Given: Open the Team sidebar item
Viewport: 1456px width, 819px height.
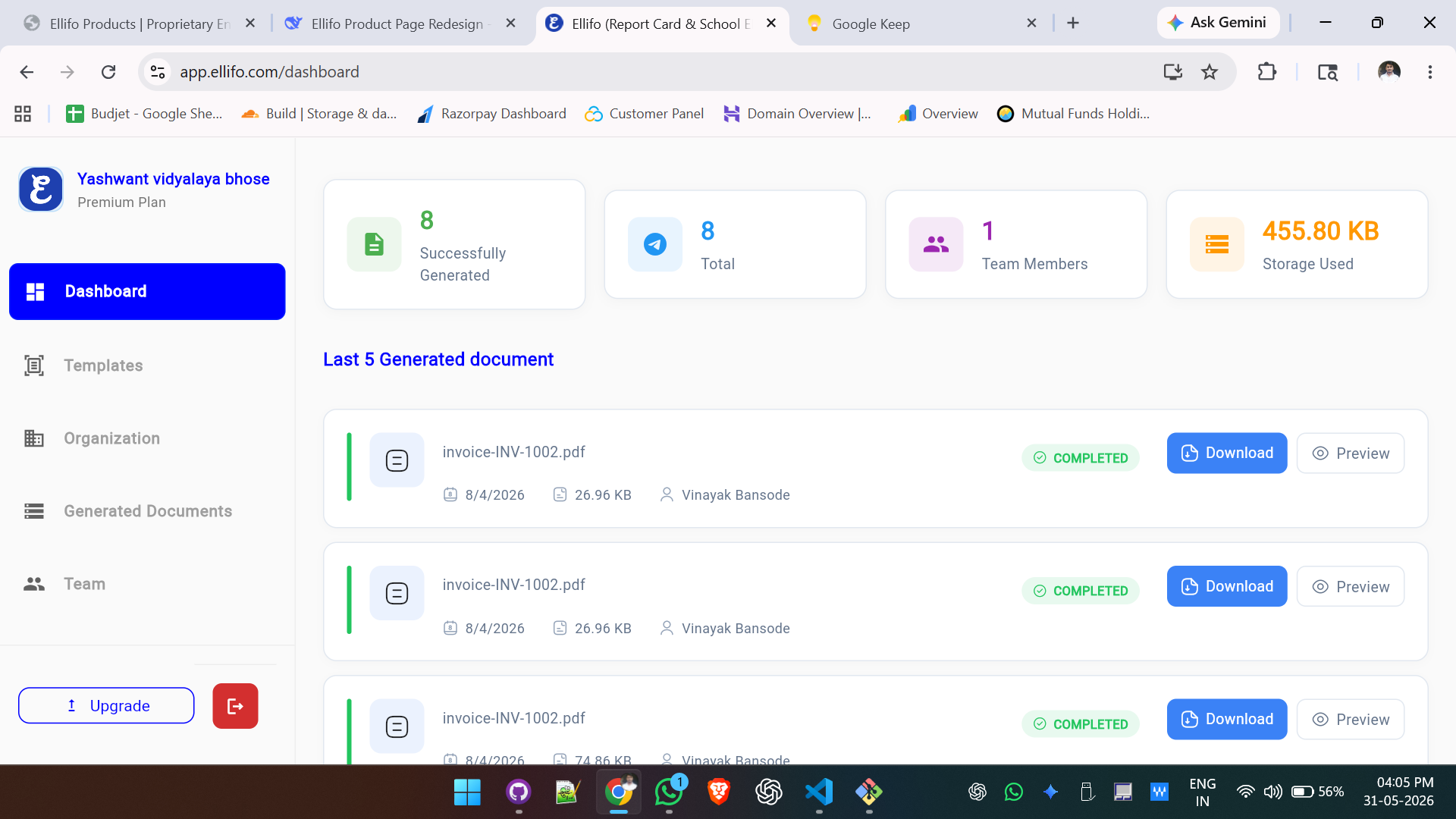Looking at the screenshot, I should [x=64, y=584].
